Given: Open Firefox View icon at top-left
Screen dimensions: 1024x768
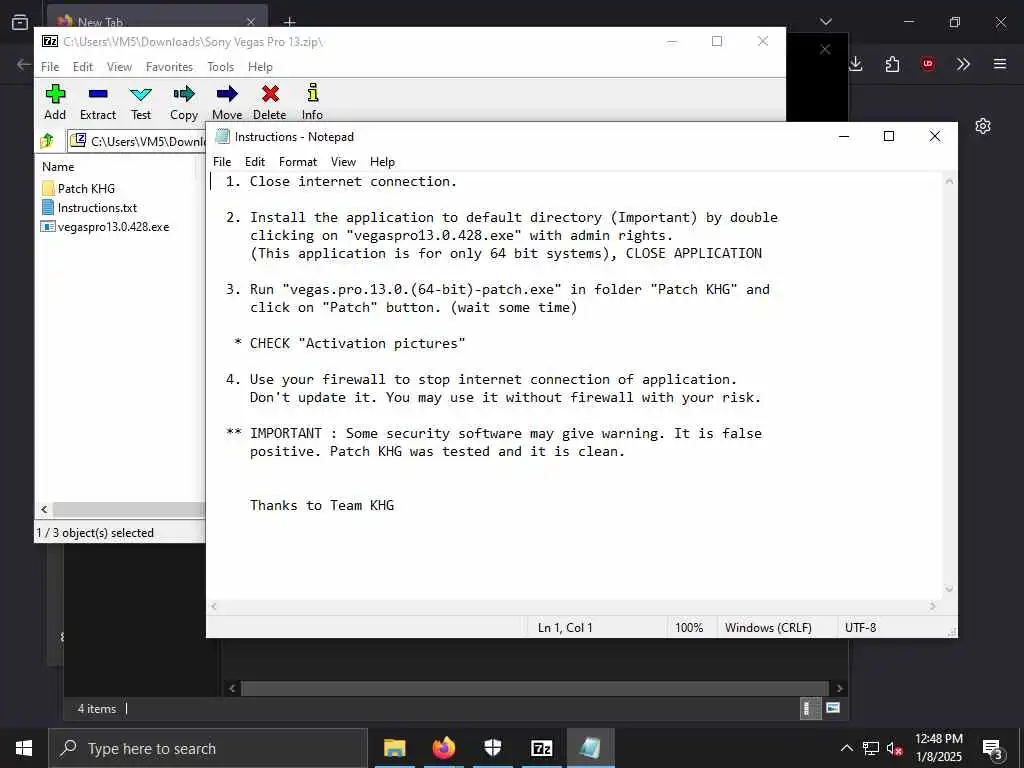Looking at the screenshot, I should pyautogui.click(x=20, y=22).
